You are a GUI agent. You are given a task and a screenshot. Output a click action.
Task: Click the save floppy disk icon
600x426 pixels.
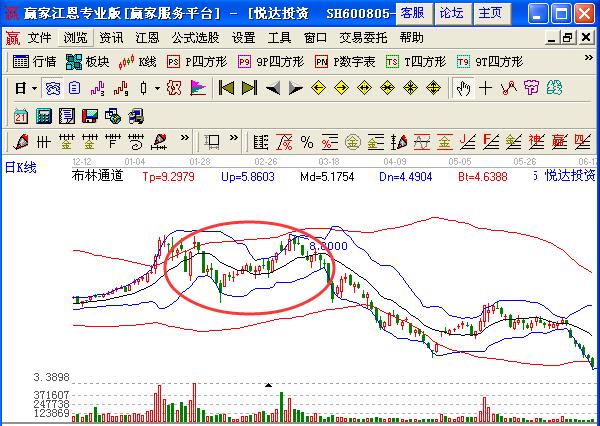(x=89, y=115)
